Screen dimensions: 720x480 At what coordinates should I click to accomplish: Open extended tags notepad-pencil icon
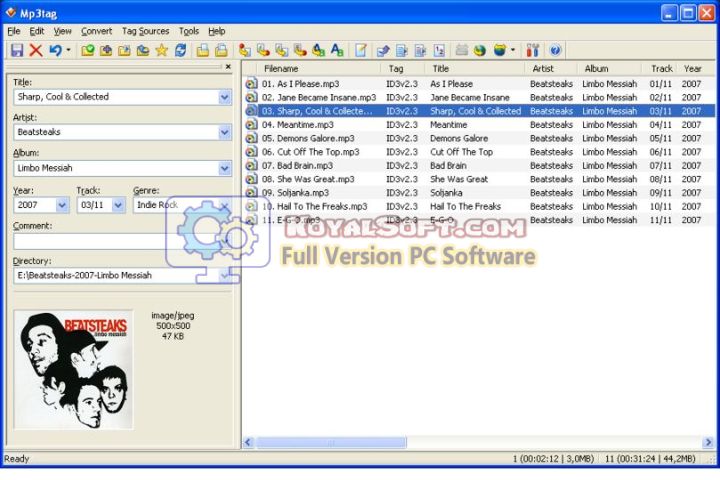coord(361,50)
